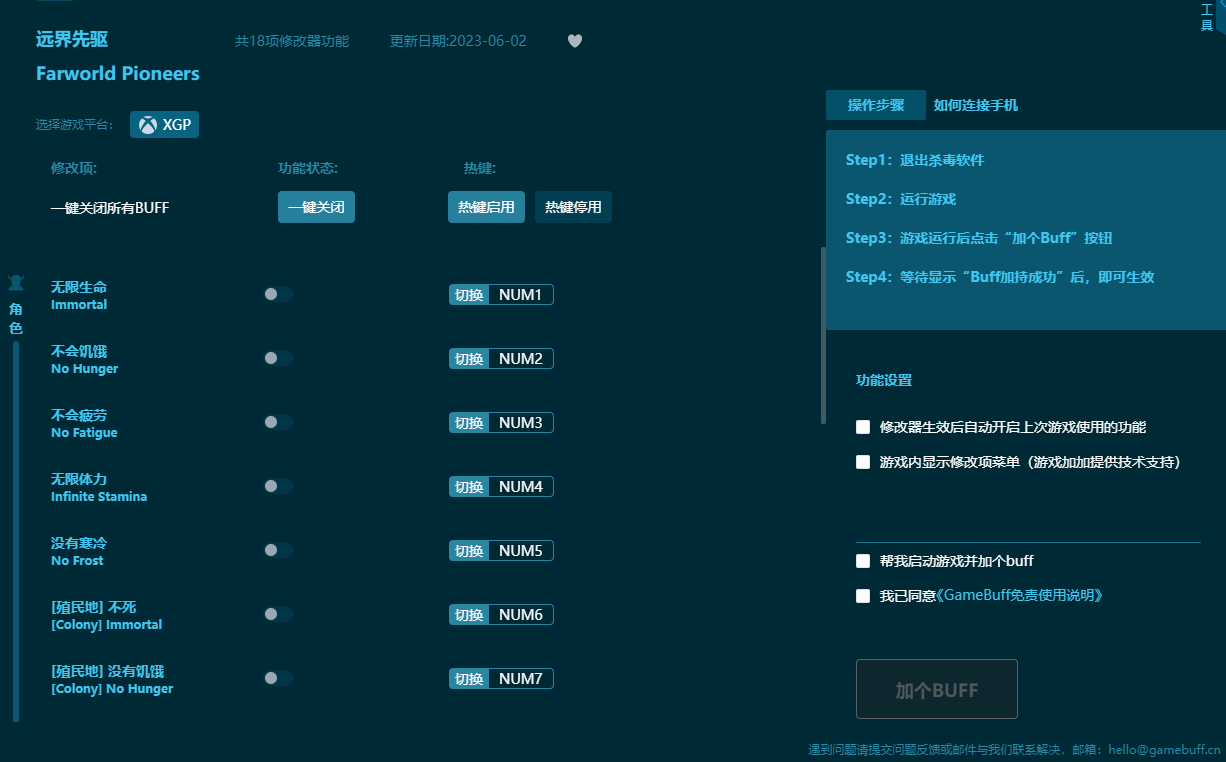Toggle 无限生命 Immortal switch
The image size is (1226, 762).
pos(278,294)
